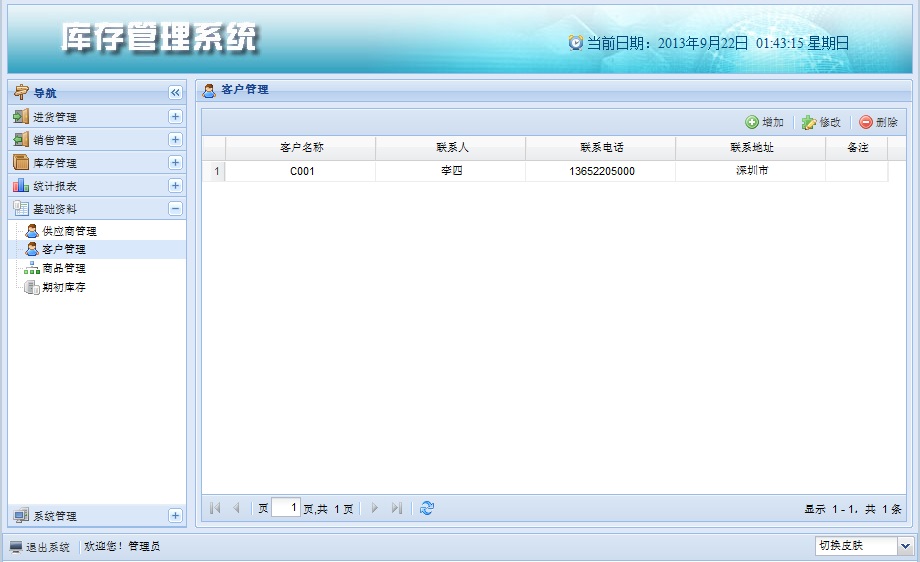Click the 删除 delete button
Screen dimensions: 920x562
click(878, 122)
